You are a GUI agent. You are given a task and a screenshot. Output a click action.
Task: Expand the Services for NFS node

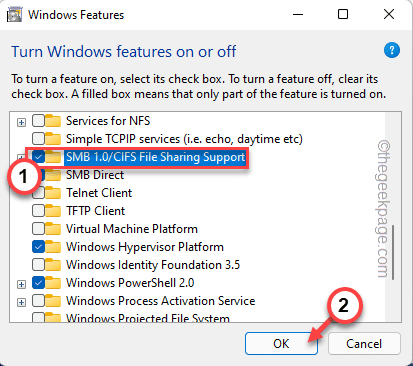point(21,122)
